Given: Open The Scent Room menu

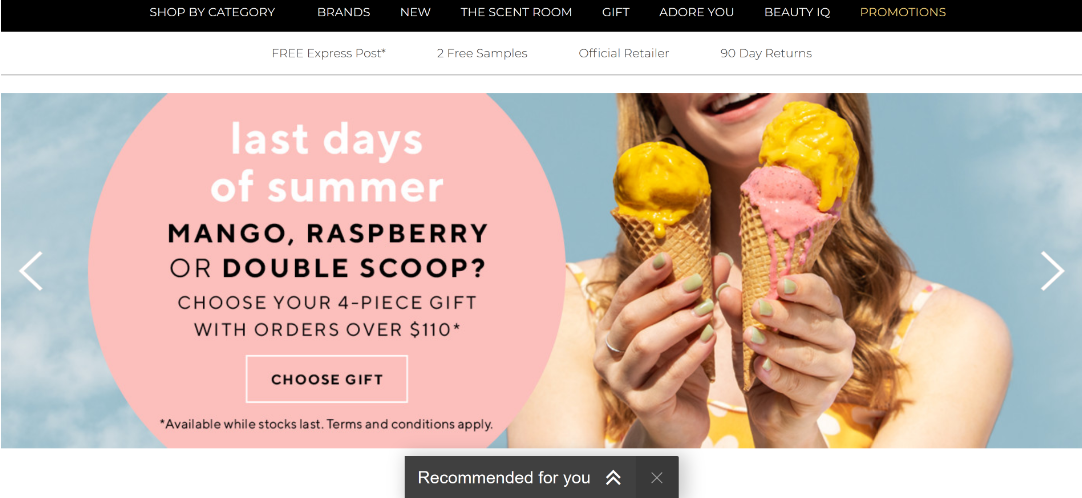Looking at the screenshot, I should [516, 12].
